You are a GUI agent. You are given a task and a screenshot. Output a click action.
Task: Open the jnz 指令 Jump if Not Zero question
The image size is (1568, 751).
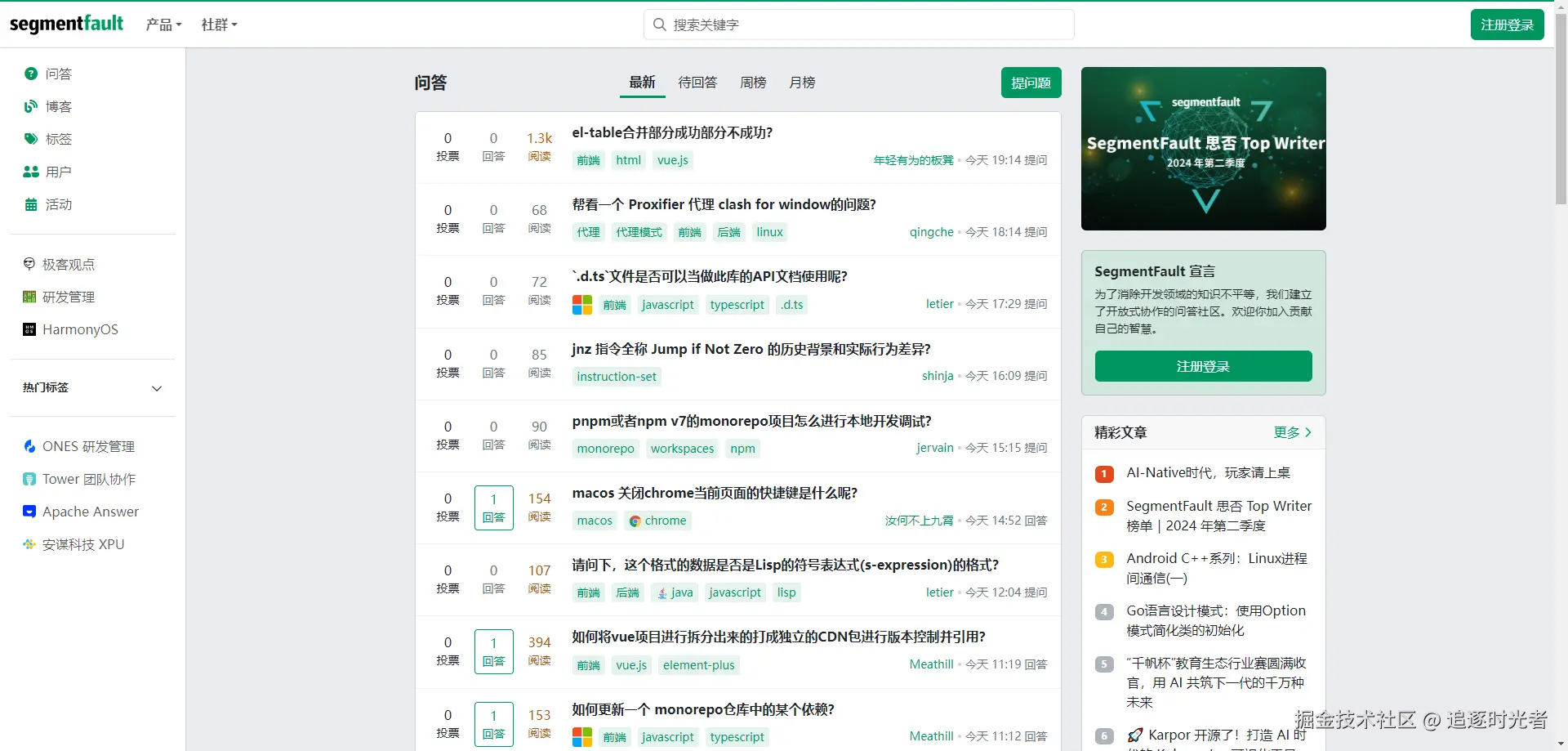click(x=751, y=349)
